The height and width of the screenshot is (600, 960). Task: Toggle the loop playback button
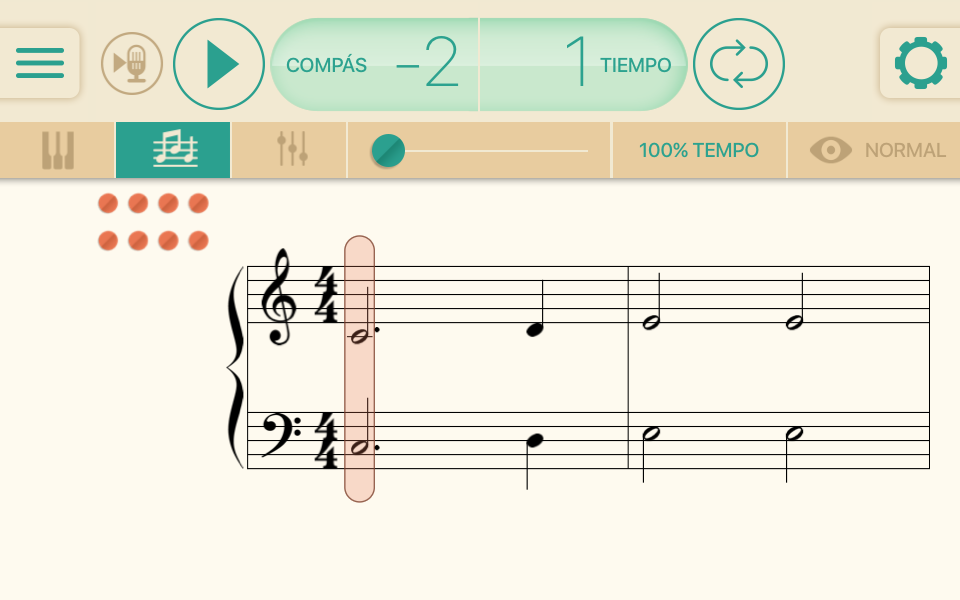tap(738, 64)
